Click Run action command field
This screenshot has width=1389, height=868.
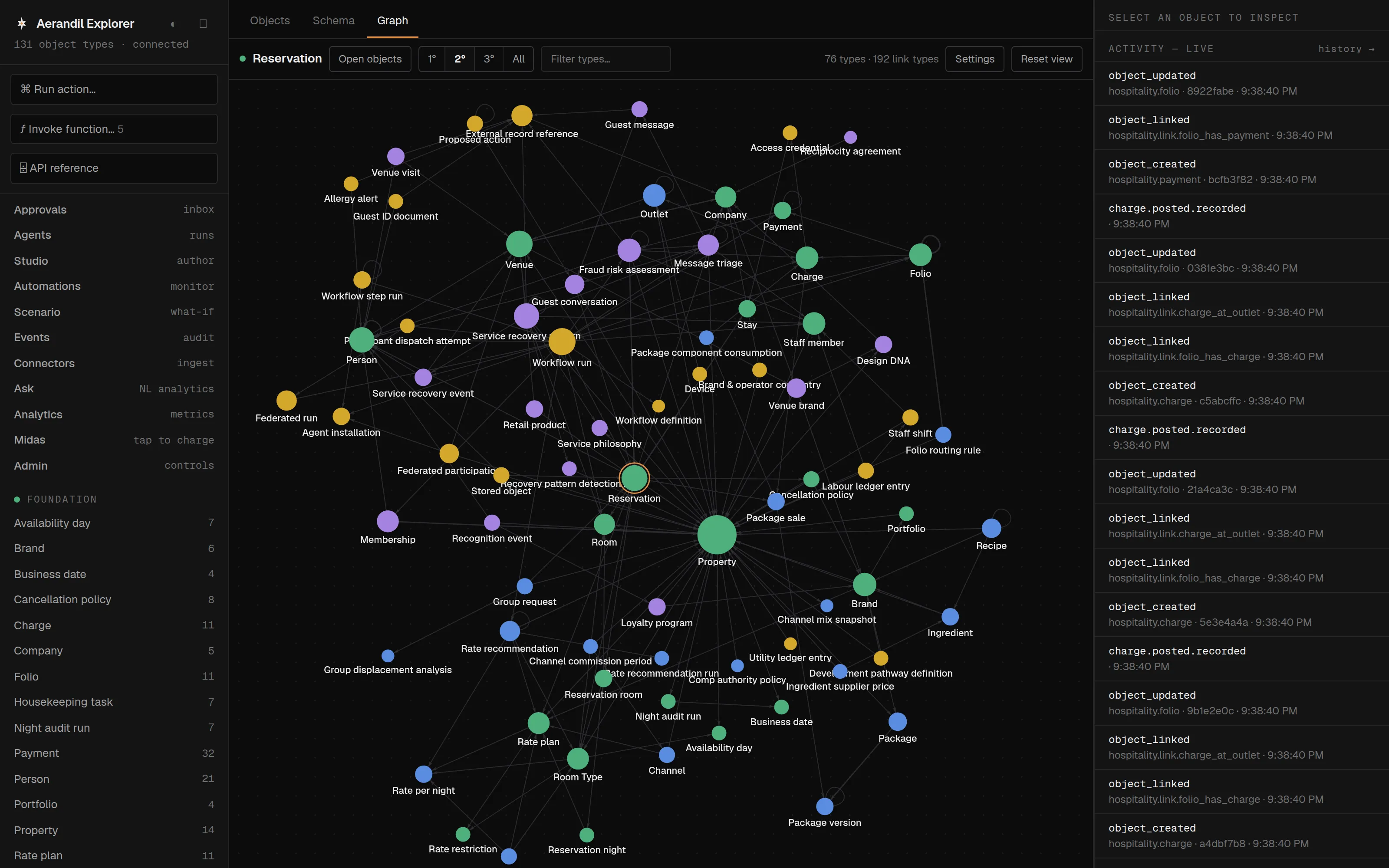click(114, 89)
